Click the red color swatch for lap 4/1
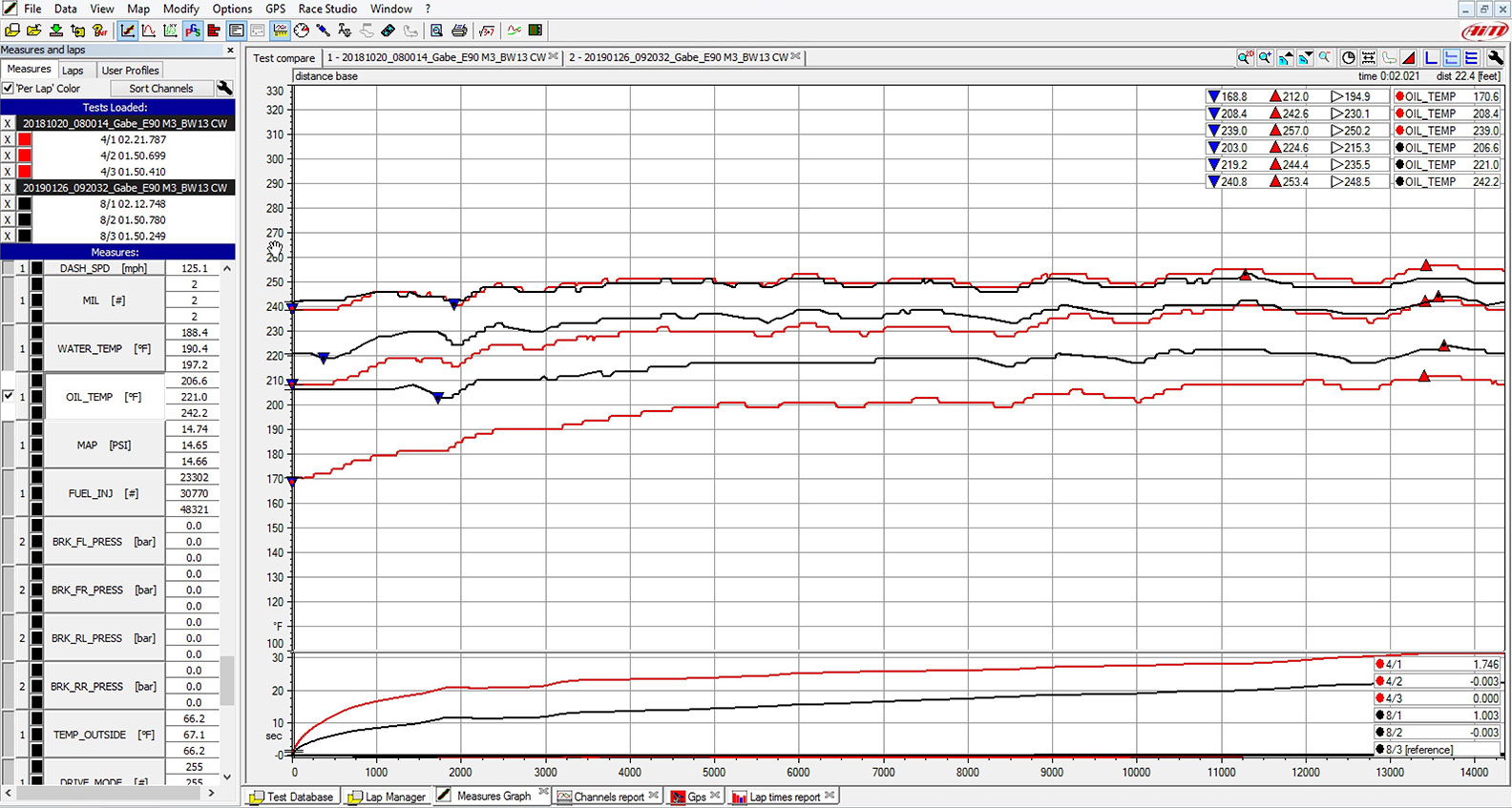The height and width of the screenshot is (808, 1512). click(25, 139)
